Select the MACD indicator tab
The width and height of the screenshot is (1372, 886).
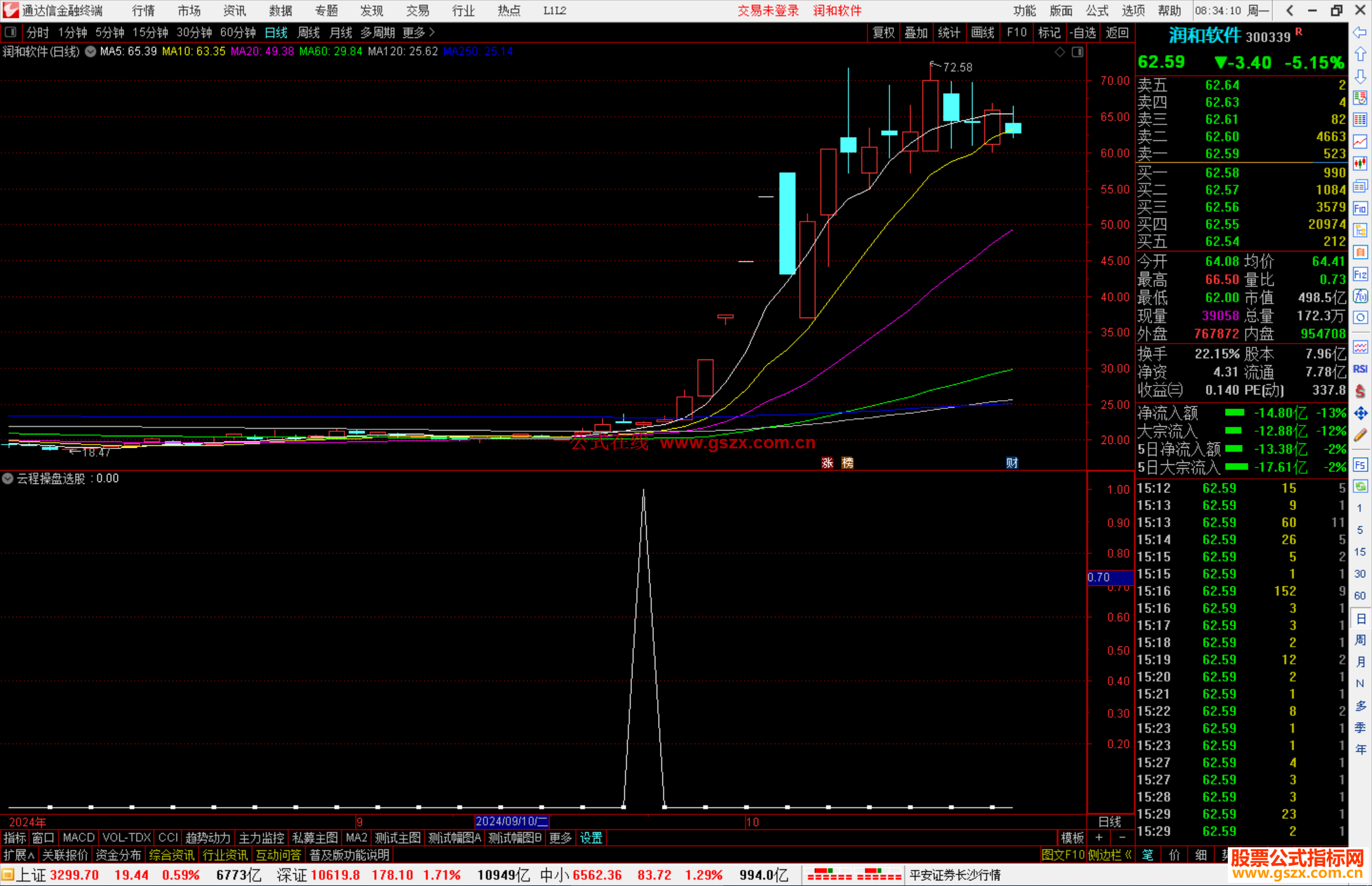coord(79,838)
